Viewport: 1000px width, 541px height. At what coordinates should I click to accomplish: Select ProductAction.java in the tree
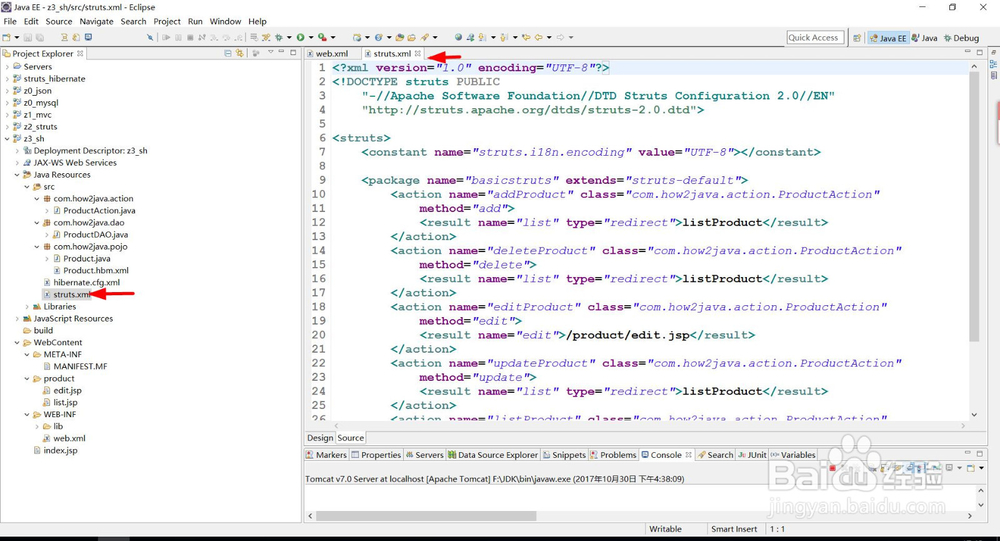pos(99,211)
